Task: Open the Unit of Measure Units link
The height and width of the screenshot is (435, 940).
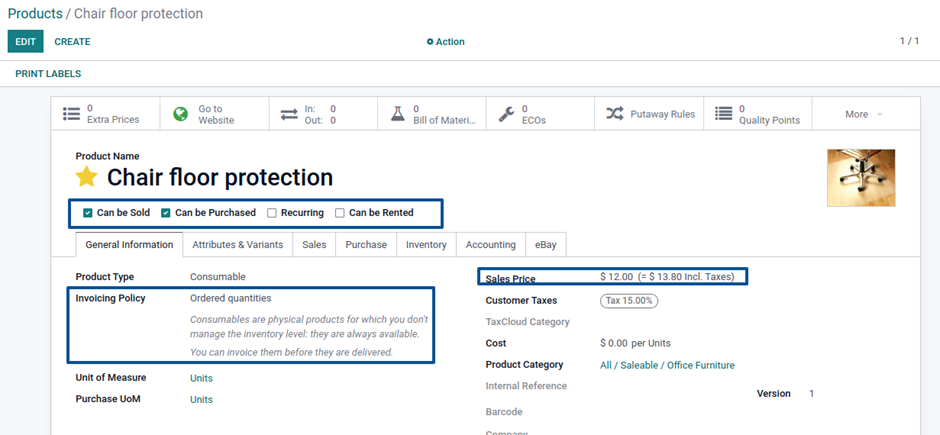Action: point(201,378)
